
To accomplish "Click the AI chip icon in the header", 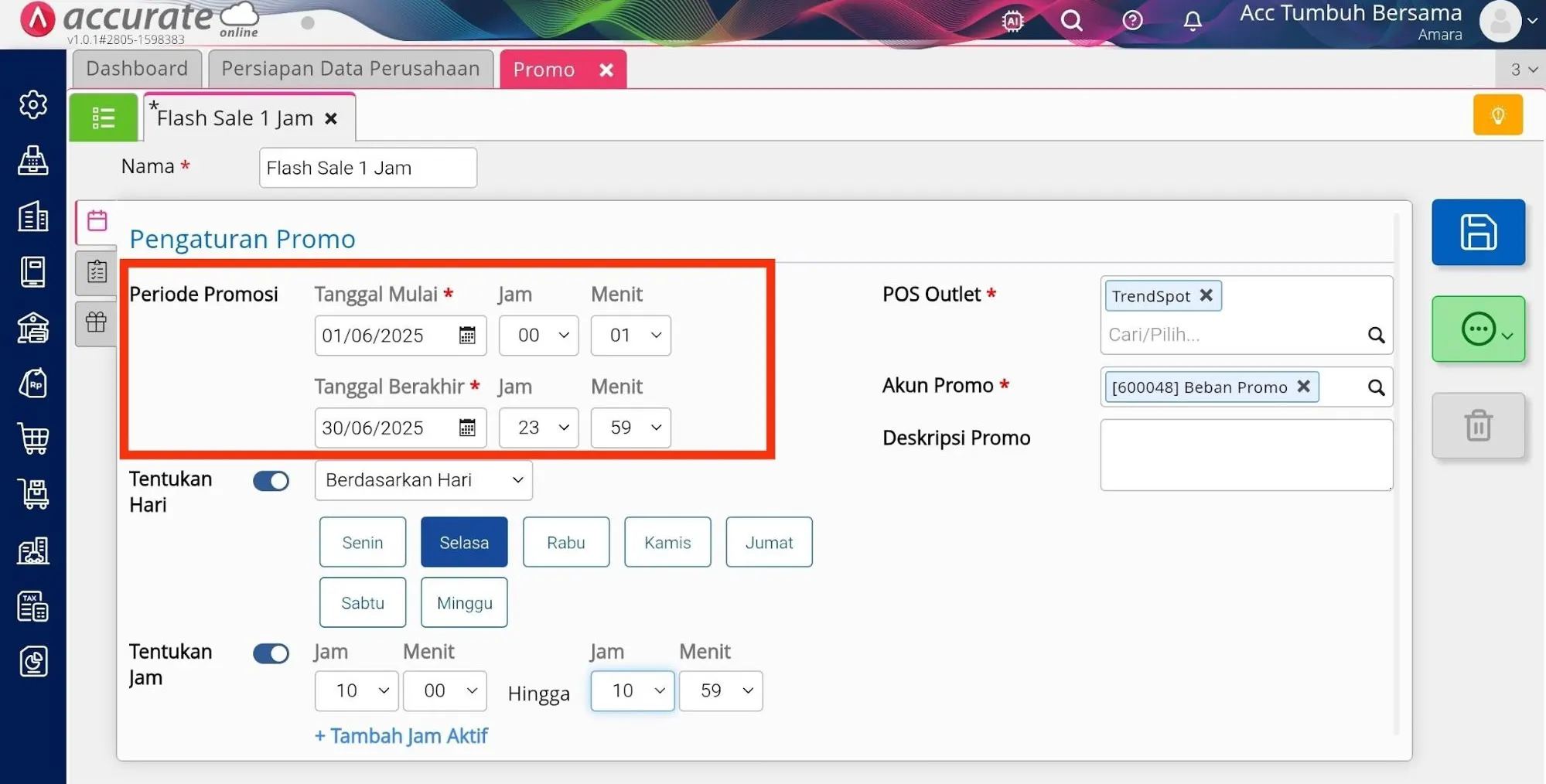I will coord(1012,21).
